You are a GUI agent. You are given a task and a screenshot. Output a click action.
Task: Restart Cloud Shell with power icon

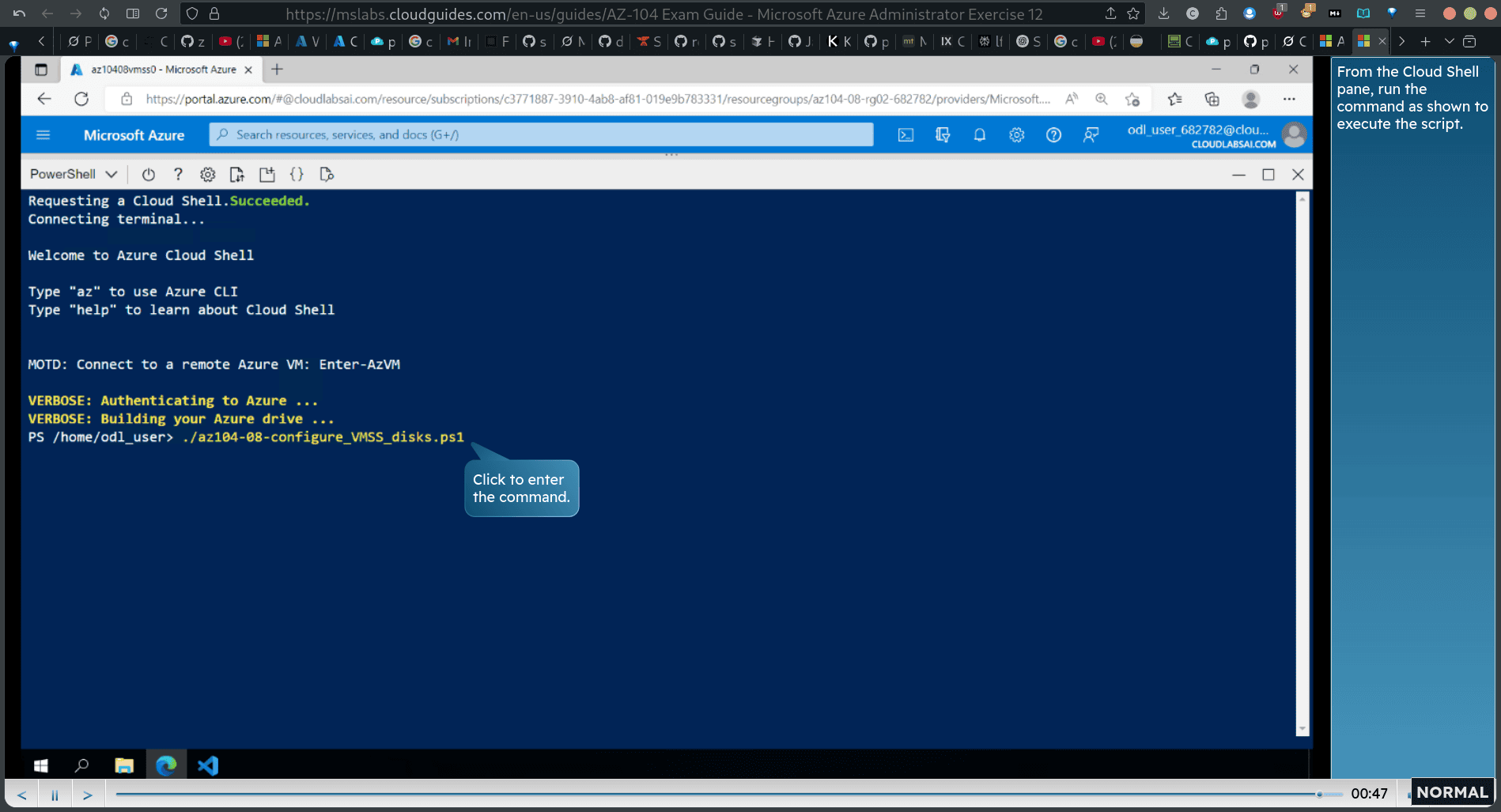click(148, 175)
